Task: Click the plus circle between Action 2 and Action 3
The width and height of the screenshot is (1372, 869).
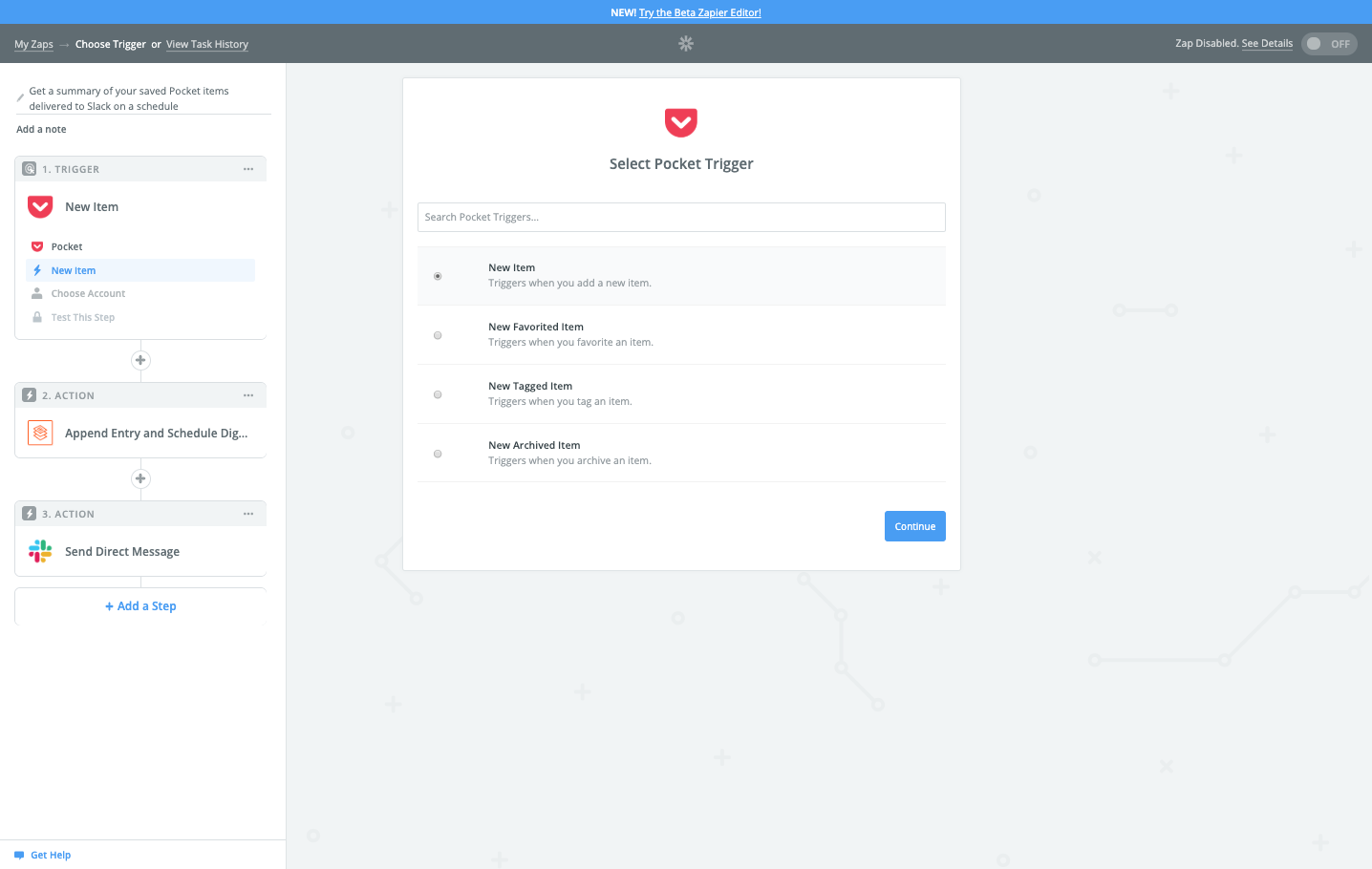Action: [x=140, y=478]
